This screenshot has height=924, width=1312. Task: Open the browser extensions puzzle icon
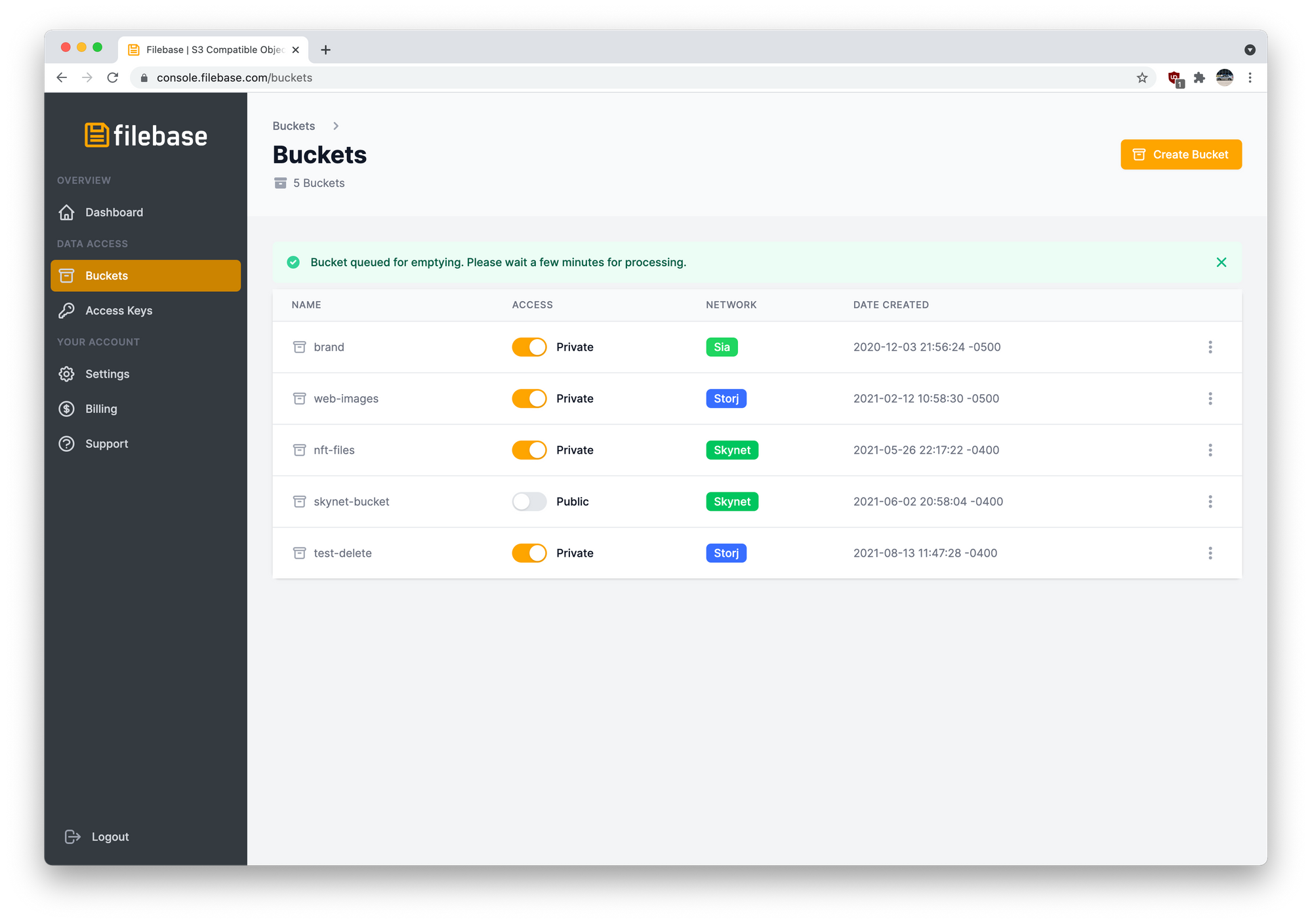pyautogui.click(x=1199, y=77)
